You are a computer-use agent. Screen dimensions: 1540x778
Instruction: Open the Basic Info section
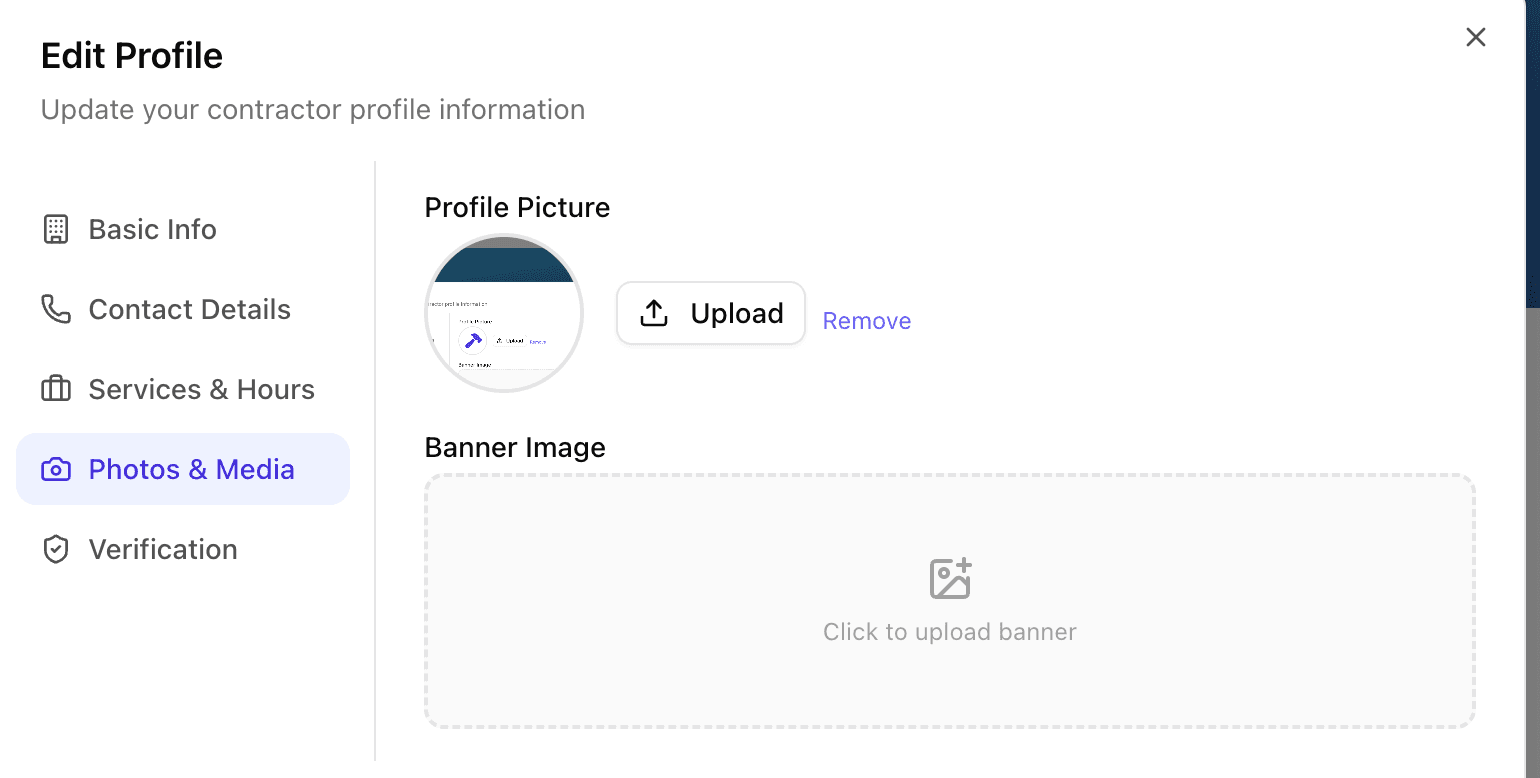tap(183, 229)
